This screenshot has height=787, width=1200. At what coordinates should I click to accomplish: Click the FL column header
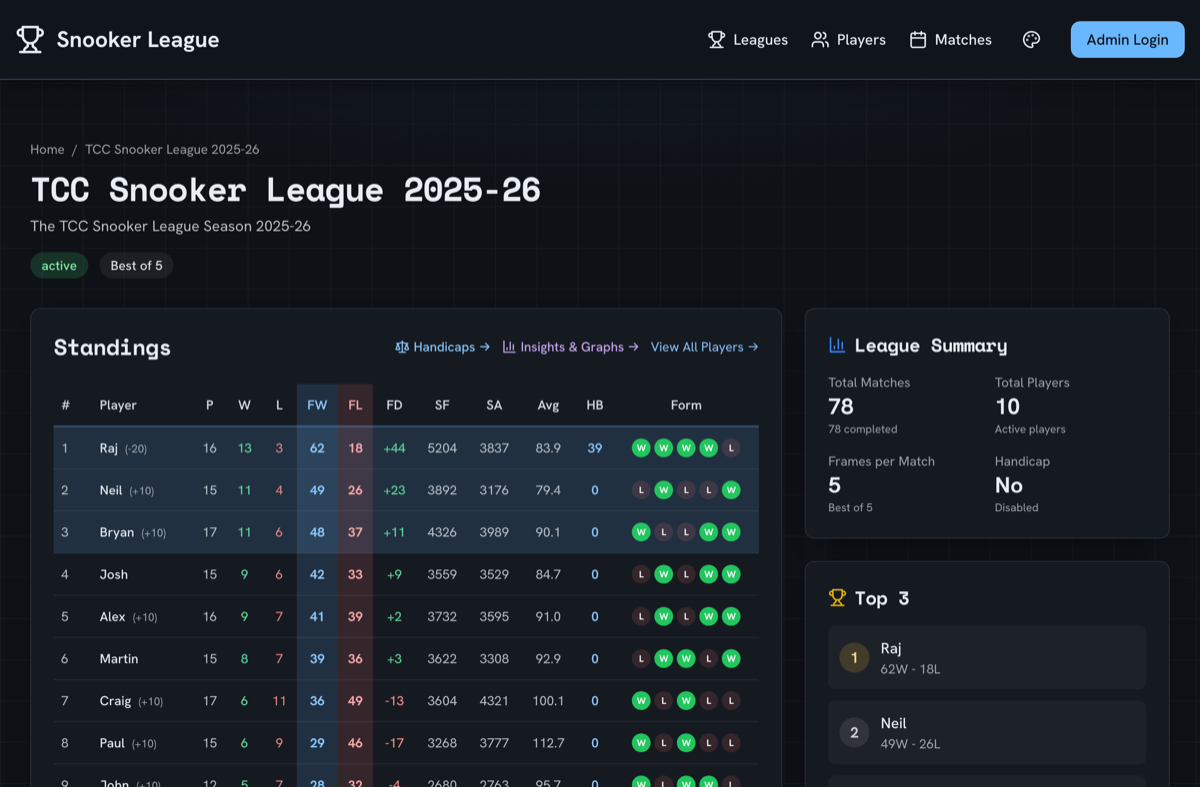click(355, 405)
